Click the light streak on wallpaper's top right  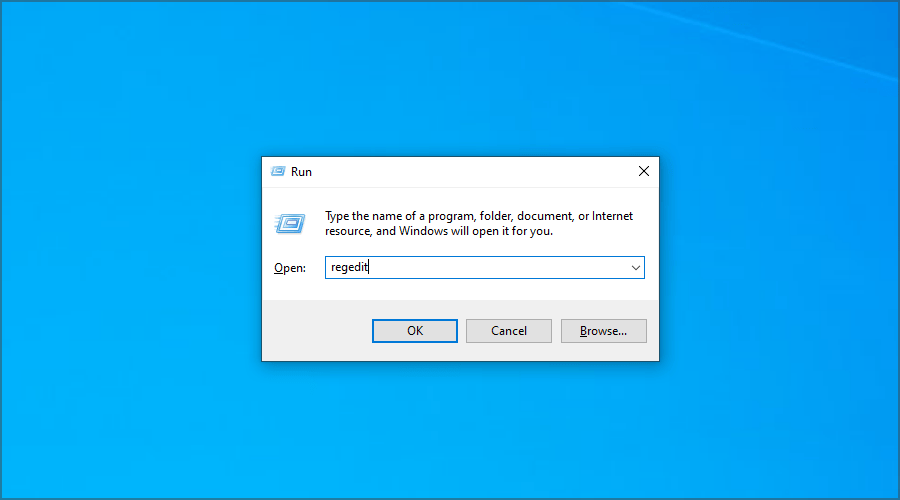pos(780,45)
